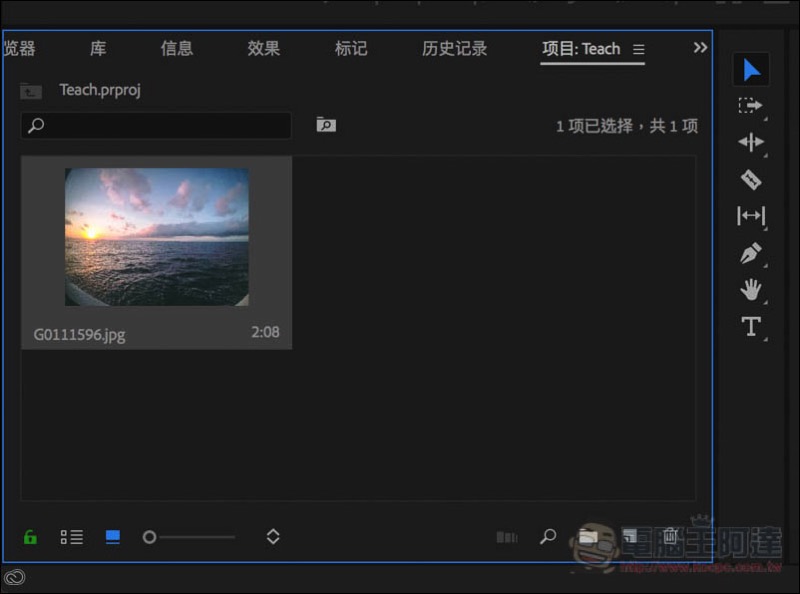Image resolution: width=800 pixels, height=594 pixels.
Task: Select the Hand tool
Action: pos(751,289)
